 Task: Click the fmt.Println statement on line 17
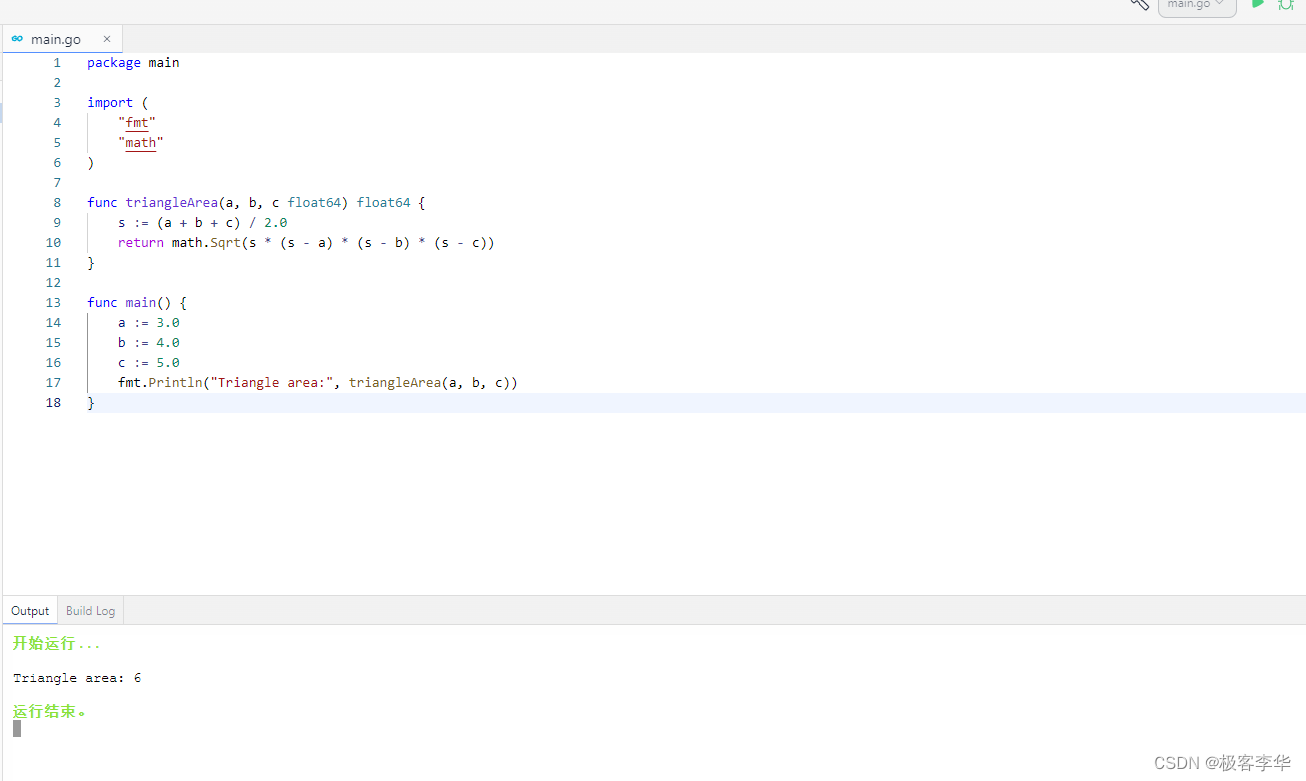tap(318, 382)
